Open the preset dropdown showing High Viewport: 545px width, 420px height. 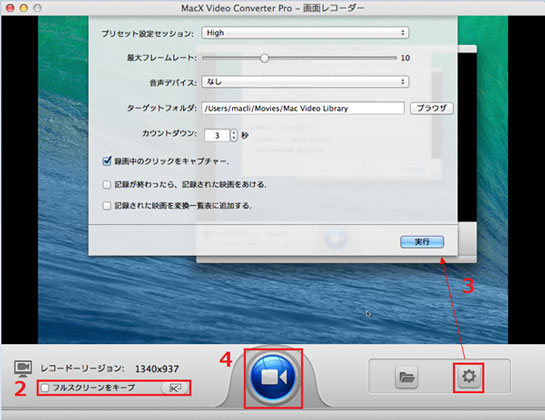pos(305,33)
